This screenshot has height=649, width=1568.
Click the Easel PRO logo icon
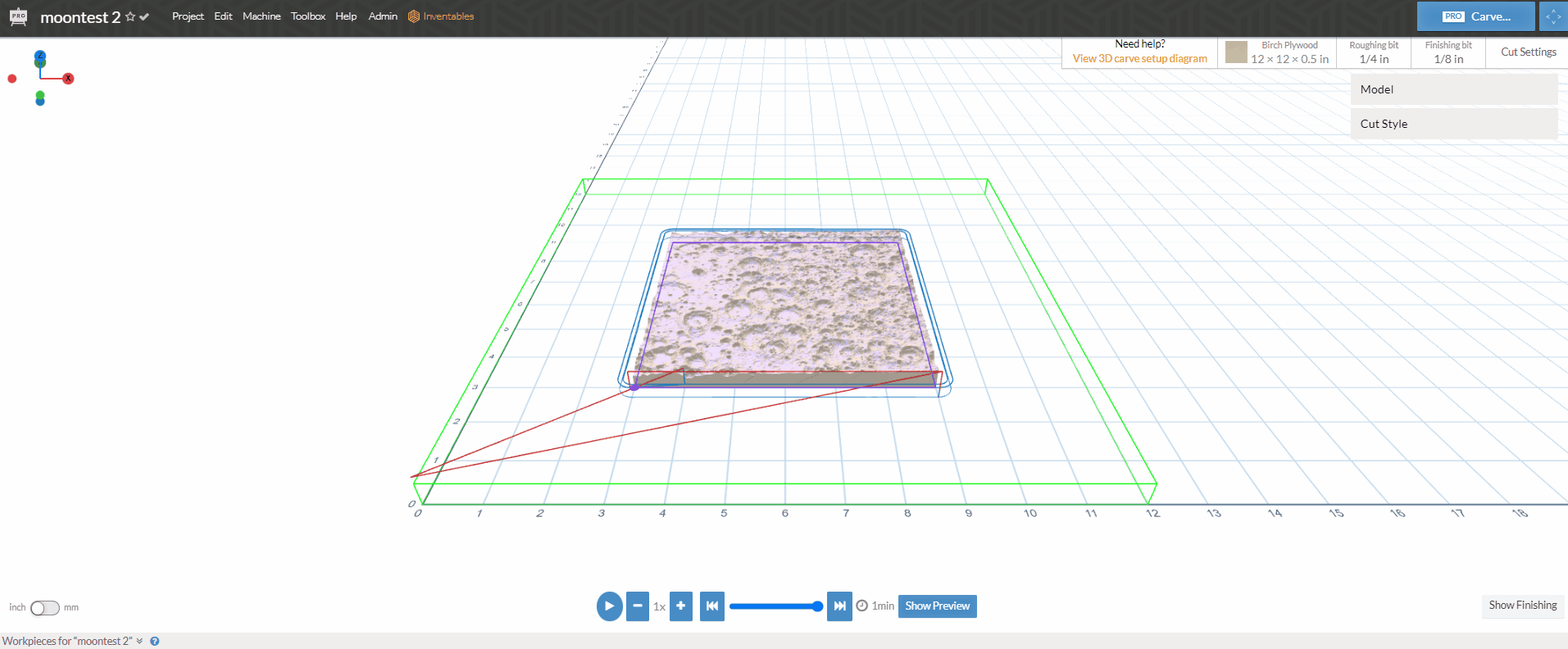pos(18,16)
